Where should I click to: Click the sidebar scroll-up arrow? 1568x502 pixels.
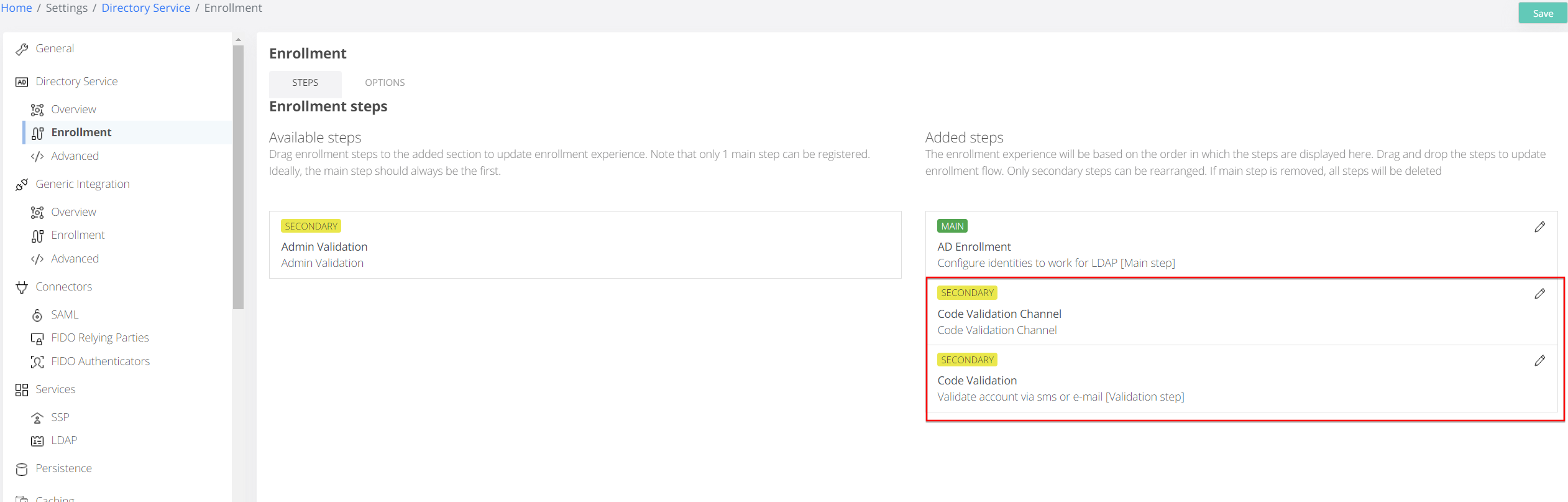tap(238, 40)
